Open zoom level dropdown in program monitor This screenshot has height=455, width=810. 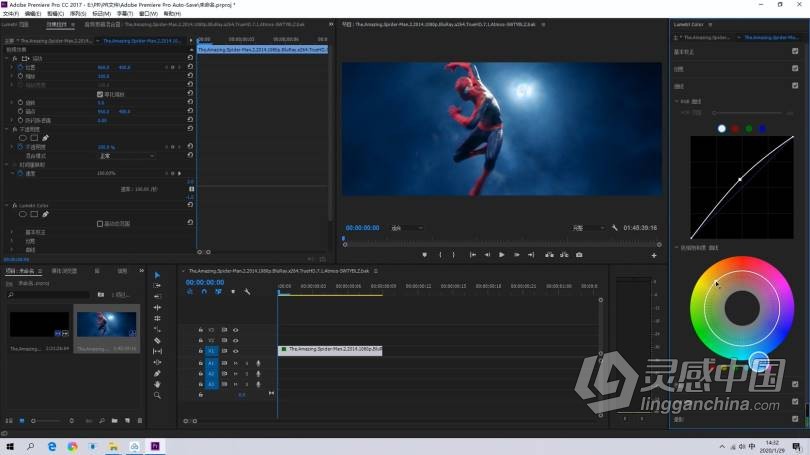407,228
